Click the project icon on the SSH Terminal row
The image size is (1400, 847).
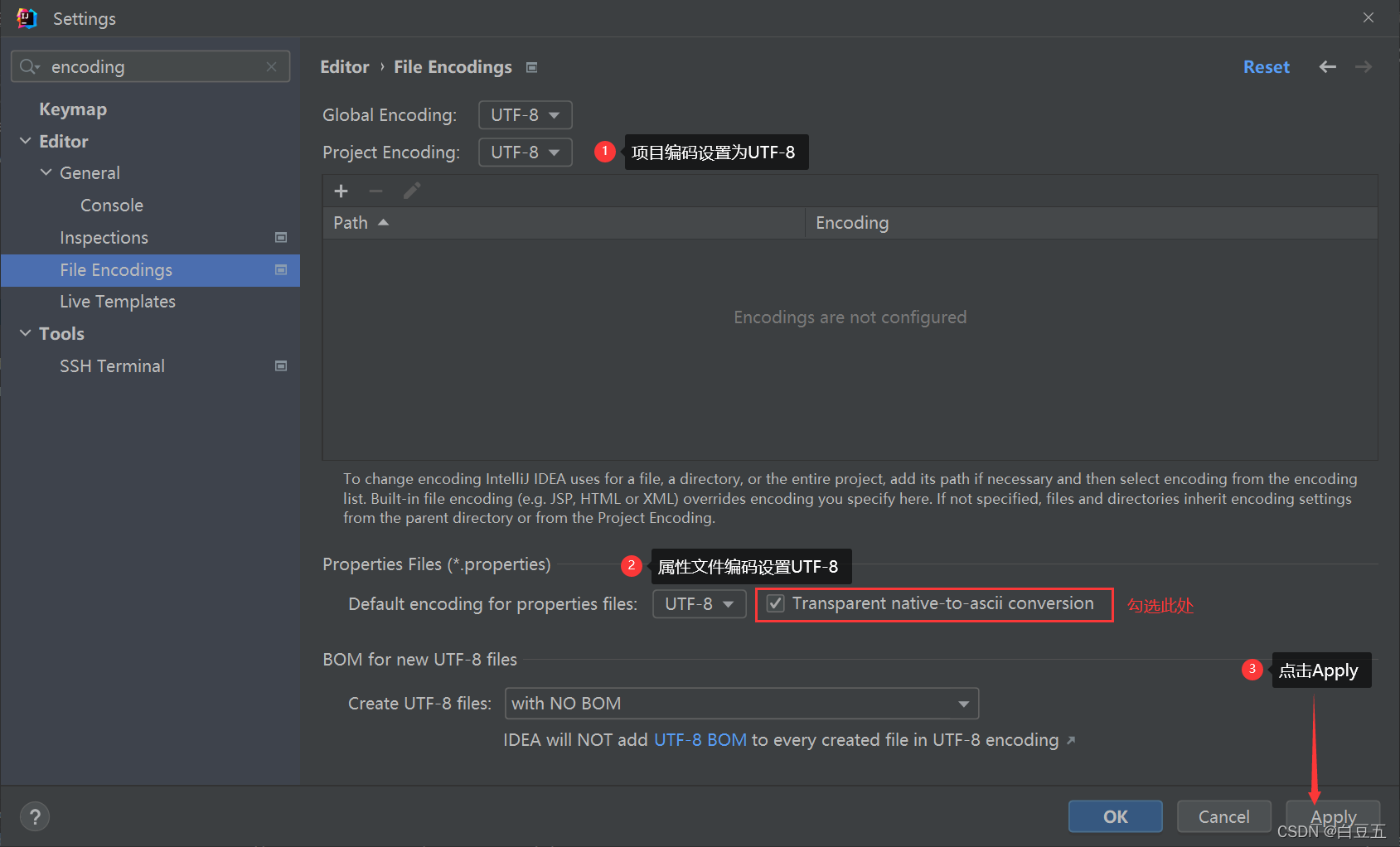(281, 366)
